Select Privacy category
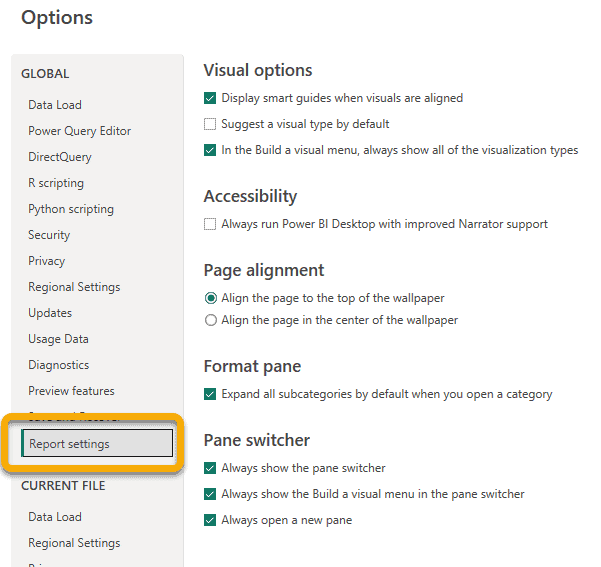The image size is (601, 567). click(x=46, y=261)
